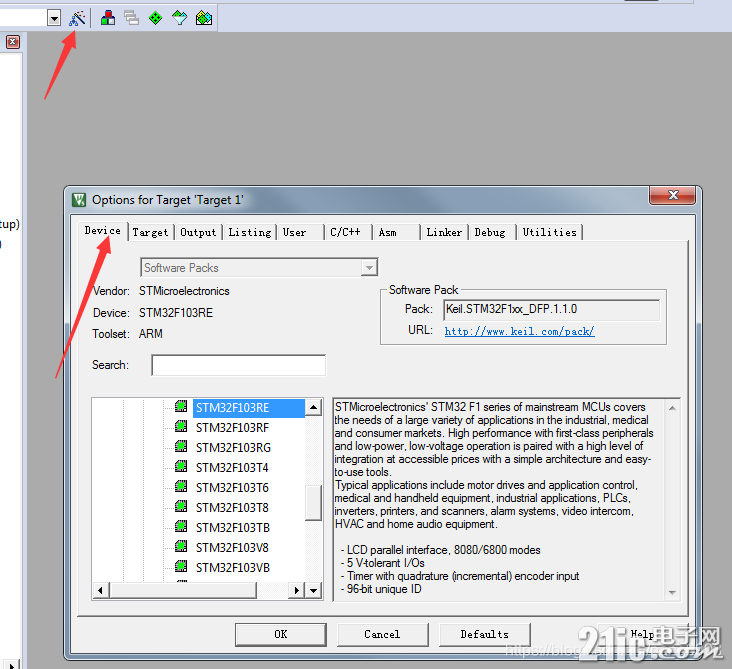
Task: Select STM32F103VB device
Action: [232, 568]
